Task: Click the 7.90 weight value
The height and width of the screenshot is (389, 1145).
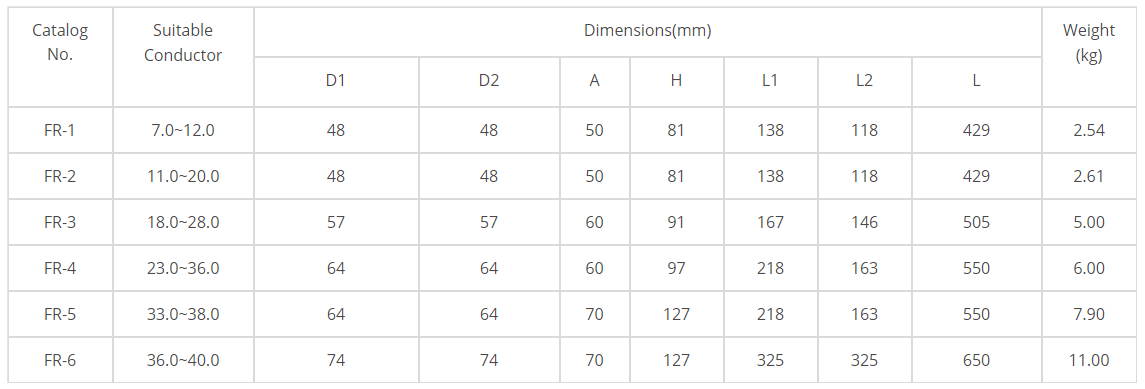Action: [x=1089, y=315]
